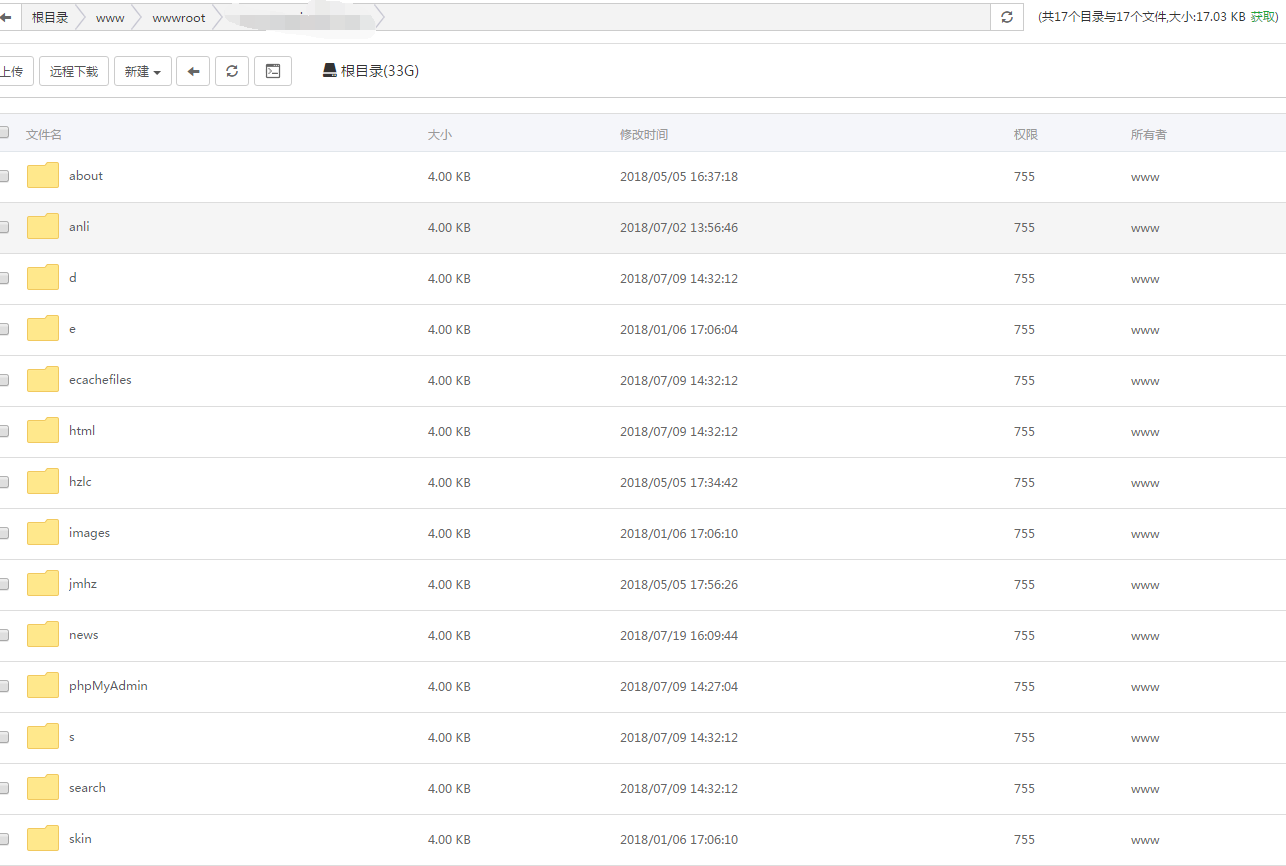Select the date 2018/05/05 17:34:42

point(679,483)
